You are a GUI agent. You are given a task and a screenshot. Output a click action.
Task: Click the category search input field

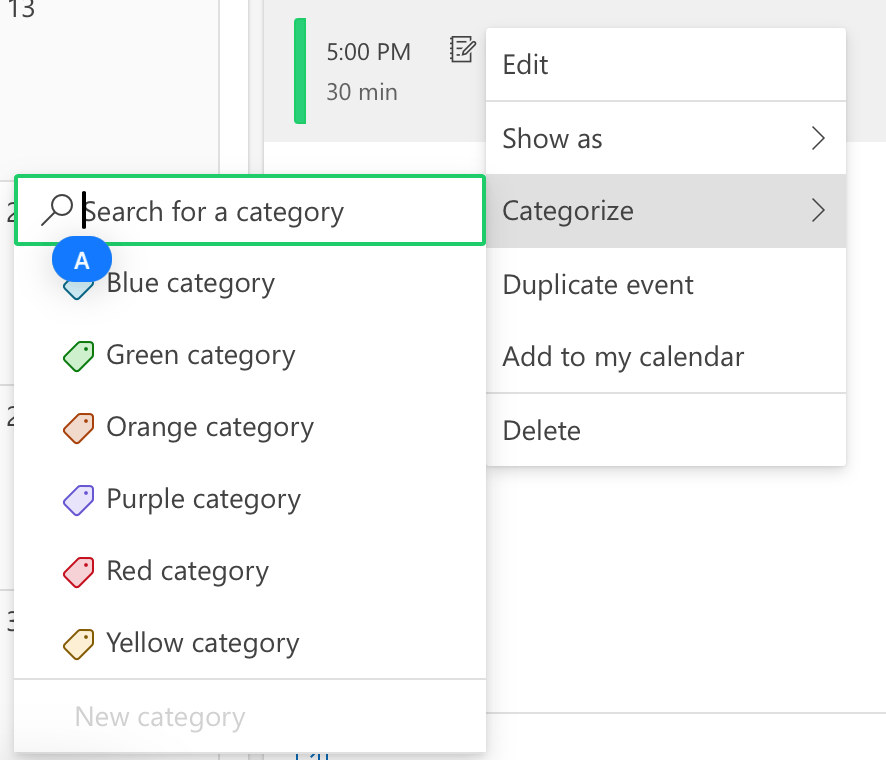[250, 210]
